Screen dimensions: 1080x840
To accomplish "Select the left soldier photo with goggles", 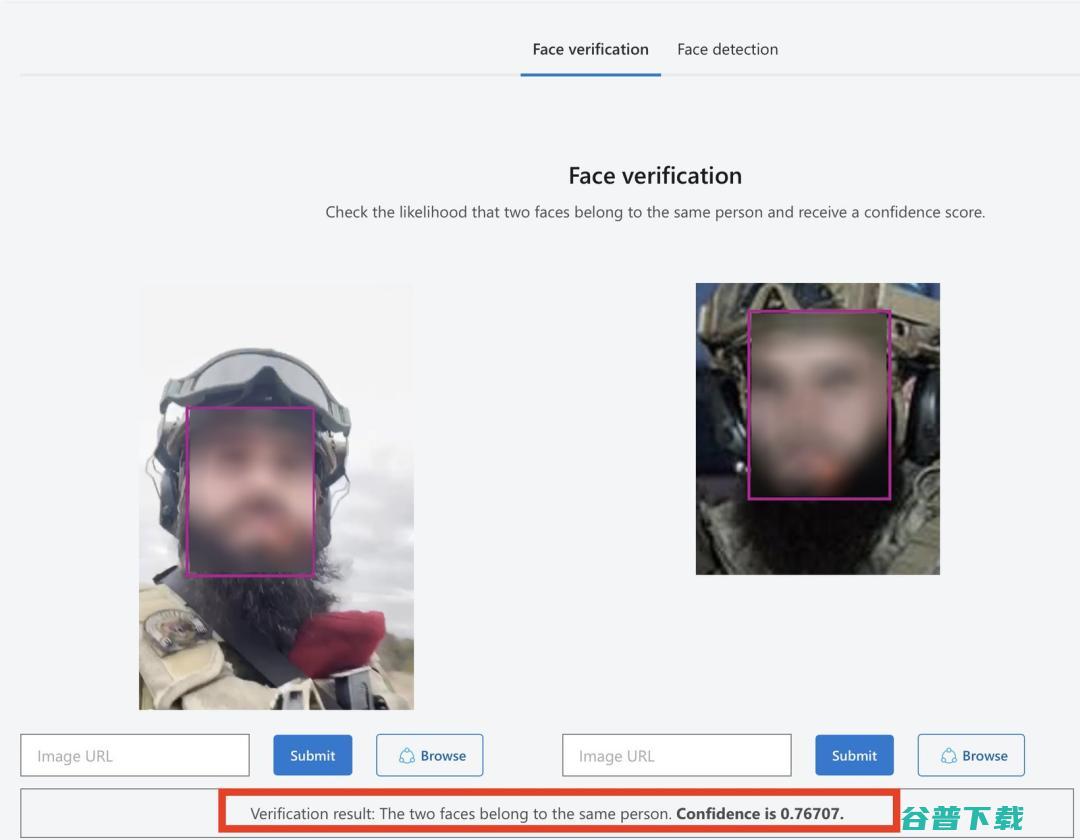I will point(276,497).
